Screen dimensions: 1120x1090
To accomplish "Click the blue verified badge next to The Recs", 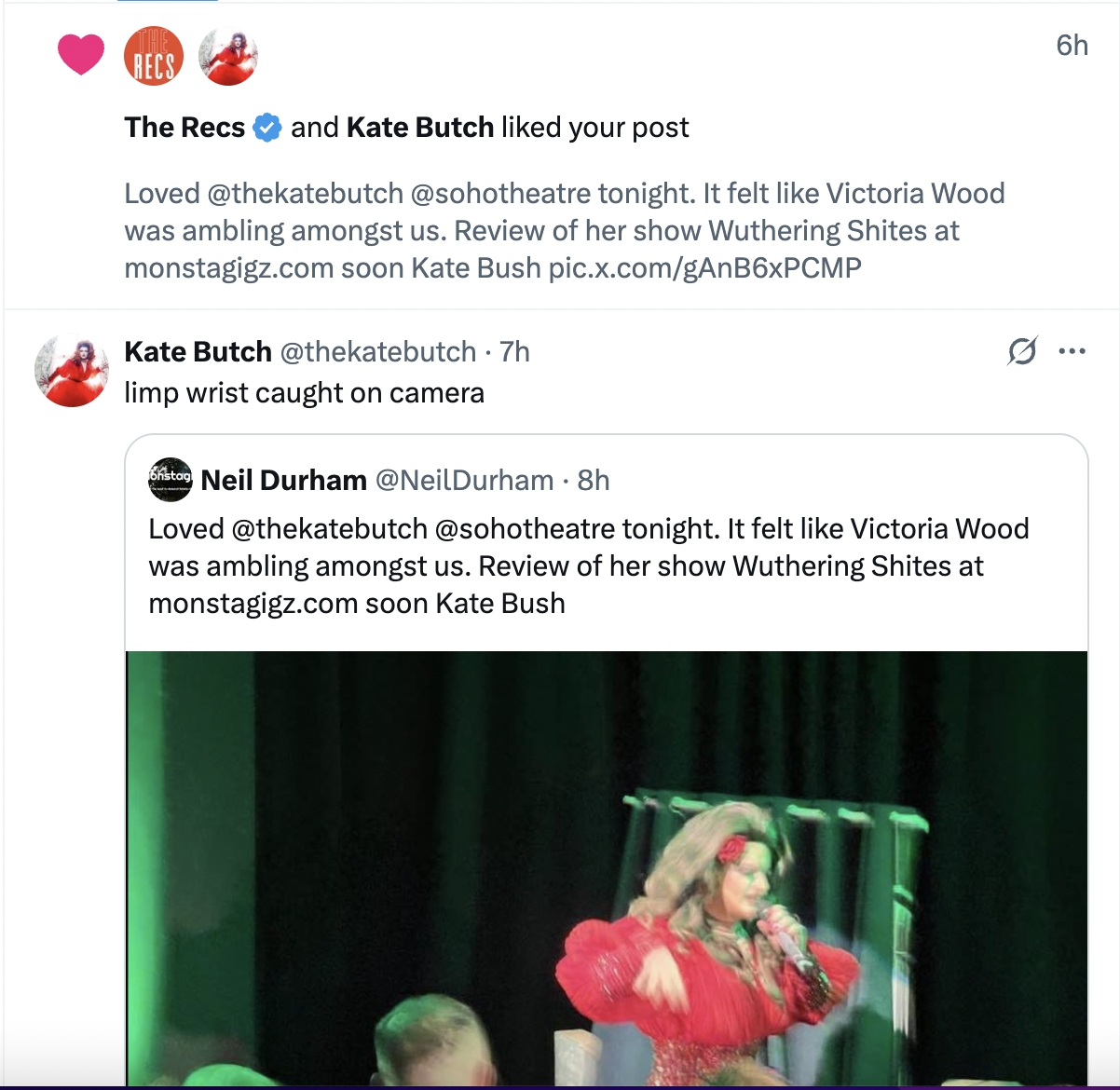I will point(267,127).
